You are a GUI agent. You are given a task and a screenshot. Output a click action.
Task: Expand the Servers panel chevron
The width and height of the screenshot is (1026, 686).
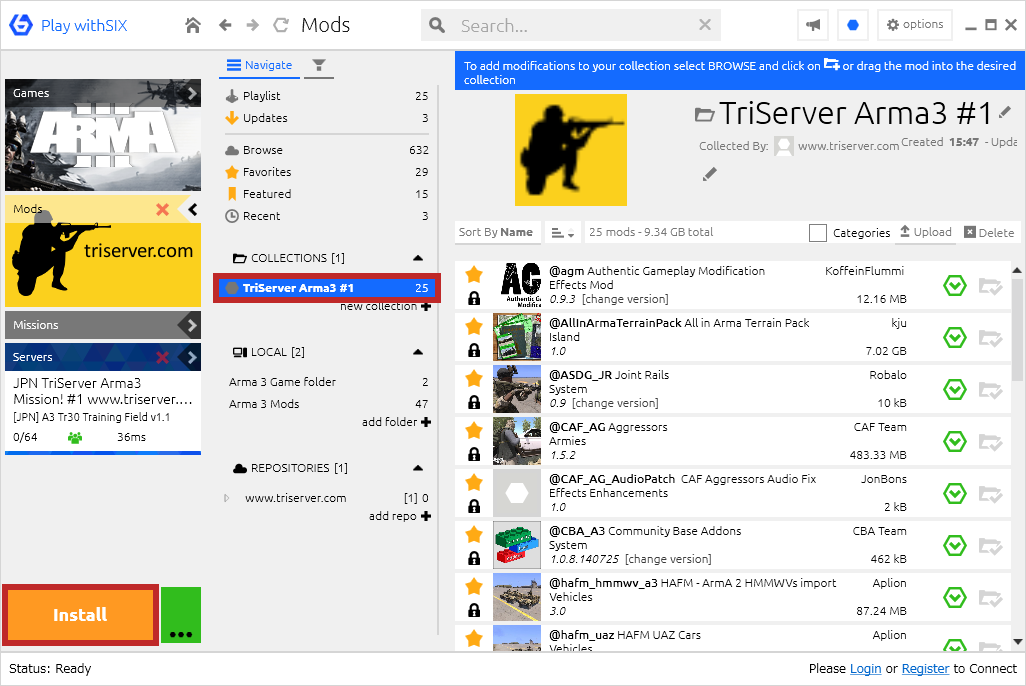[x=192, y=357]
